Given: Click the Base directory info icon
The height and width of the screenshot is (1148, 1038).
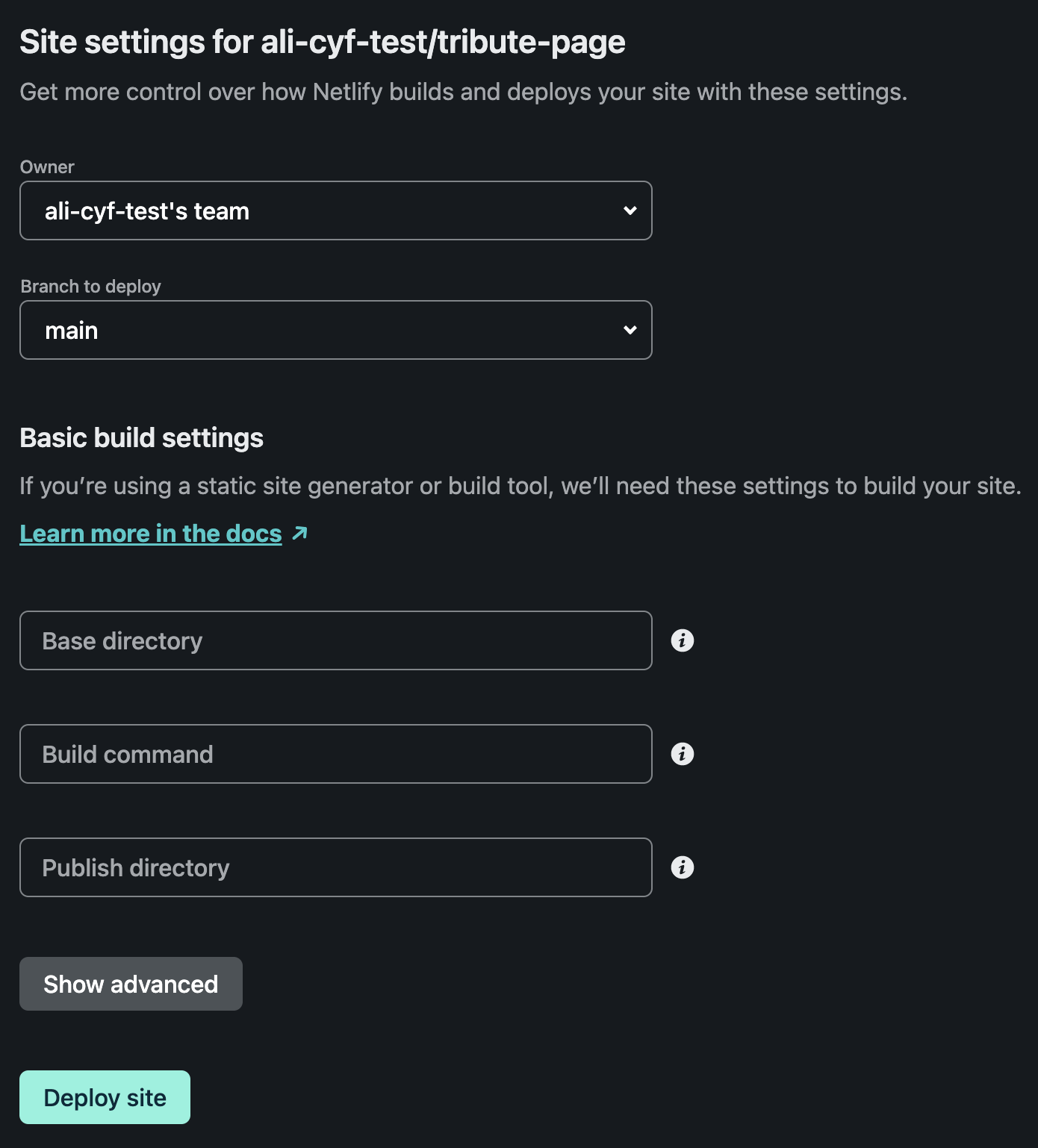Looking at the screenshot, I should coord(681,640).
